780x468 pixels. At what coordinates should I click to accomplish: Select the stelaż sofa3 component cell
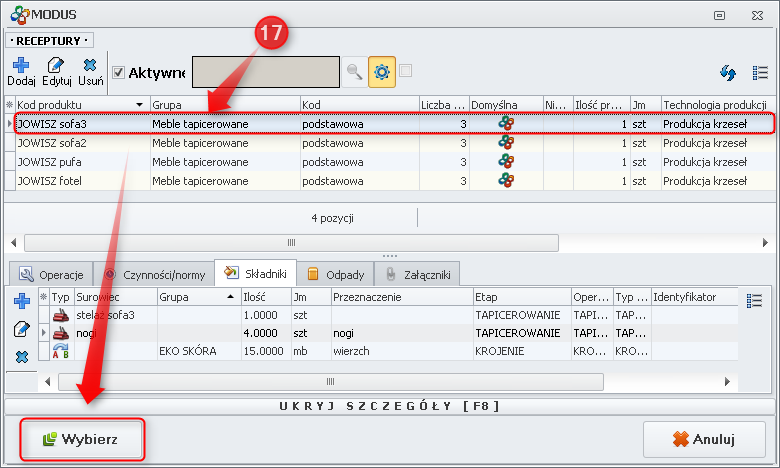(115, 315)
